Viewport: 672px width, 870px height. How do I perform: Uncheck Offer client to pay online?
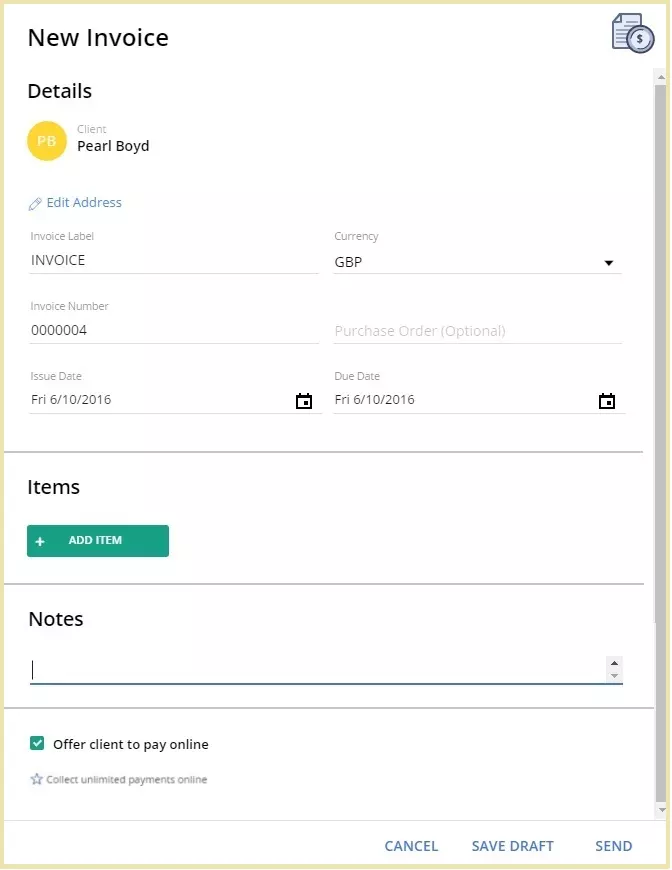[37, 743]
